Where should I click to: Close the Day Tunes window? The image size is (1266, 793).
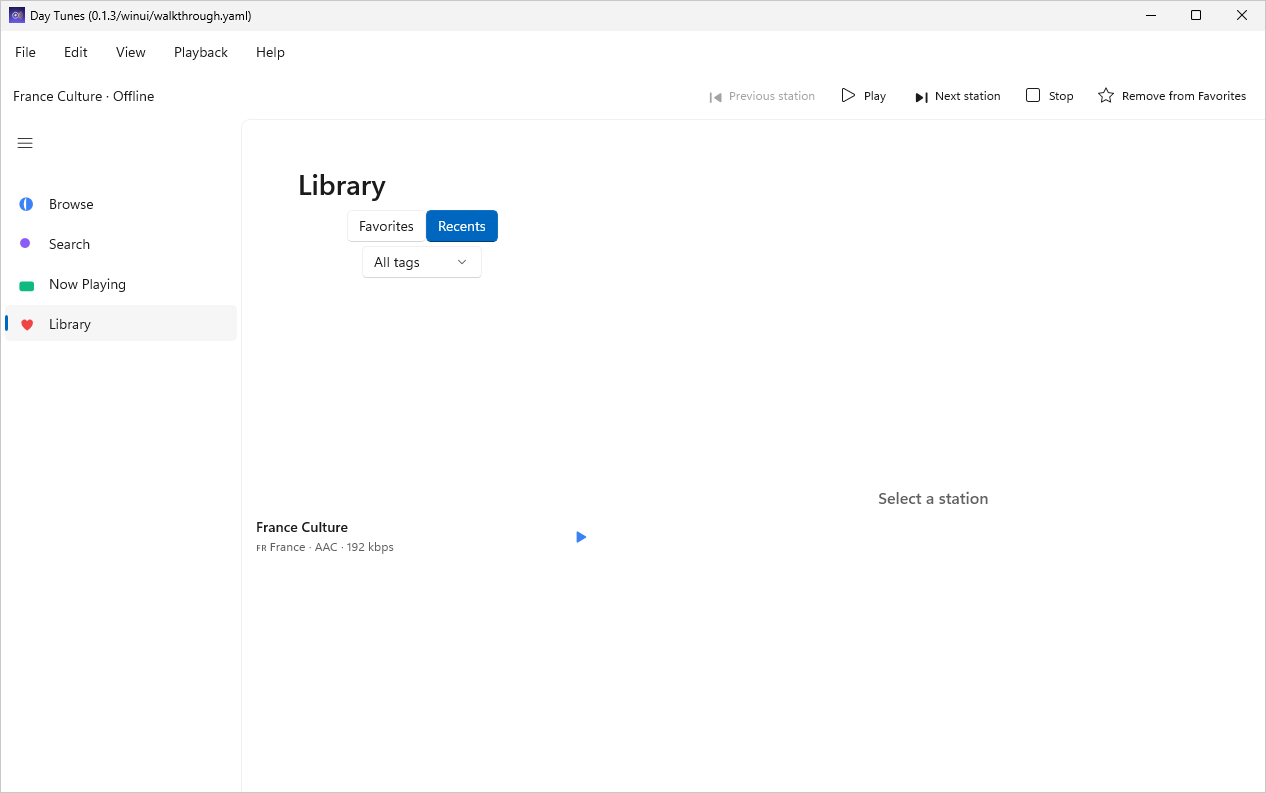pos(1242,15)
